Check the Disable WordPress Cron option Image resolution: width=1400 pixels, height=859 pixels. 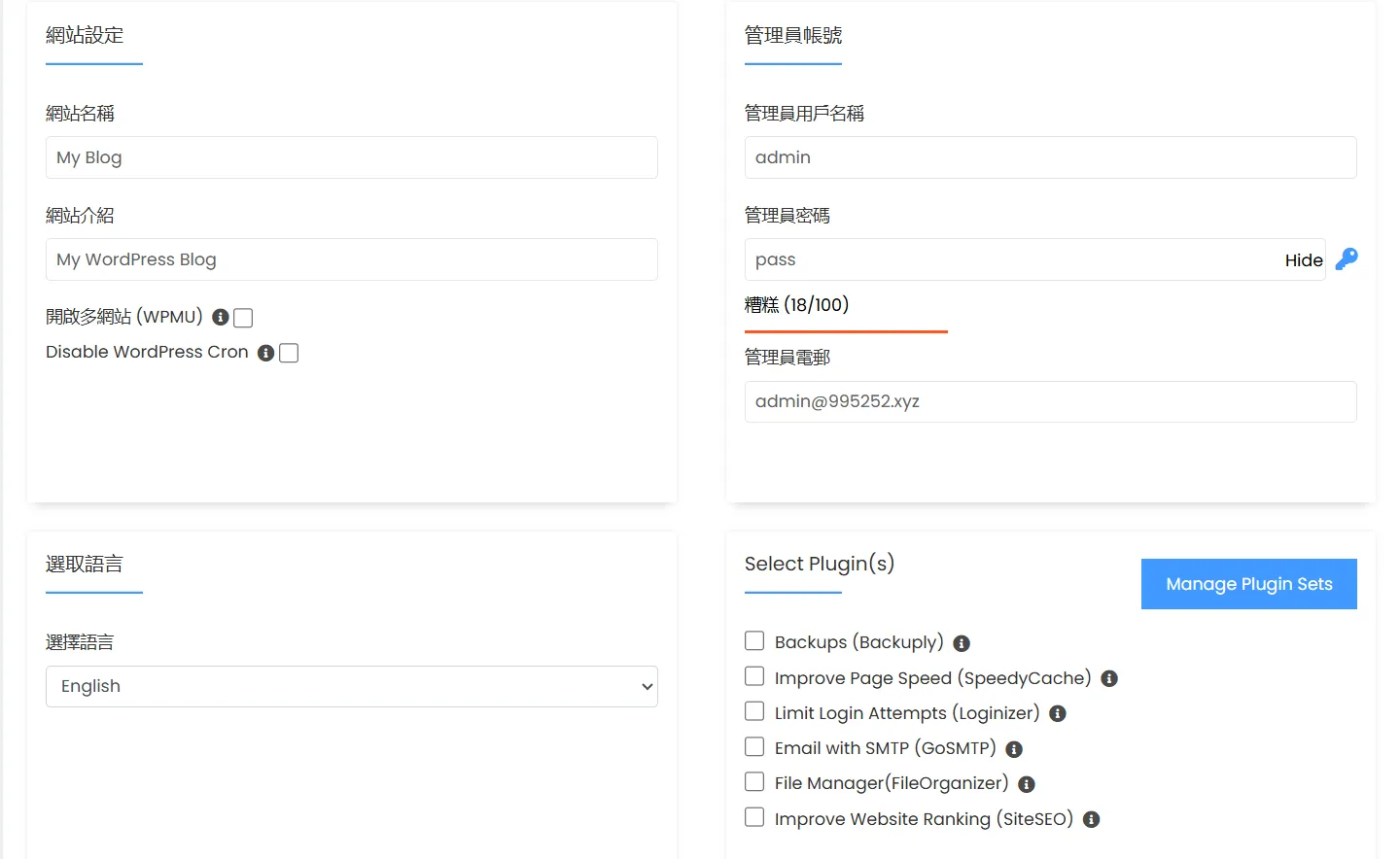pos(288,353)
